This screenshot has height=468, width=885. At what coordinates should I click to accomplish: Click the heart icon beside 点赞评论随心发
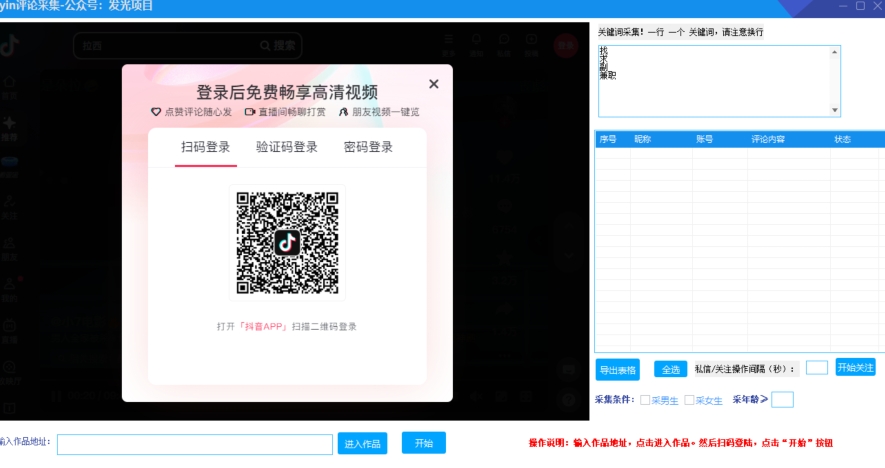(x=156, y=112)
